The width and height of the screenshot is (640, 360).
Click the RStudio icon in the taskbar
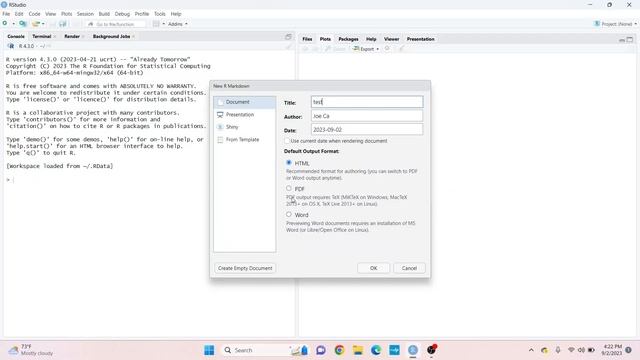click(x=413, y=350)
